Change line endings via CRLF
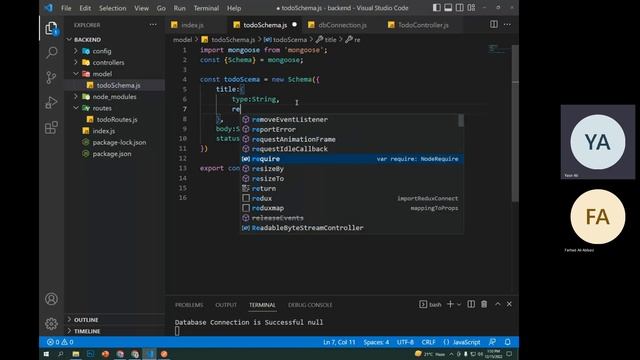Viewport: 640px width, 360px height. point(428,342)
